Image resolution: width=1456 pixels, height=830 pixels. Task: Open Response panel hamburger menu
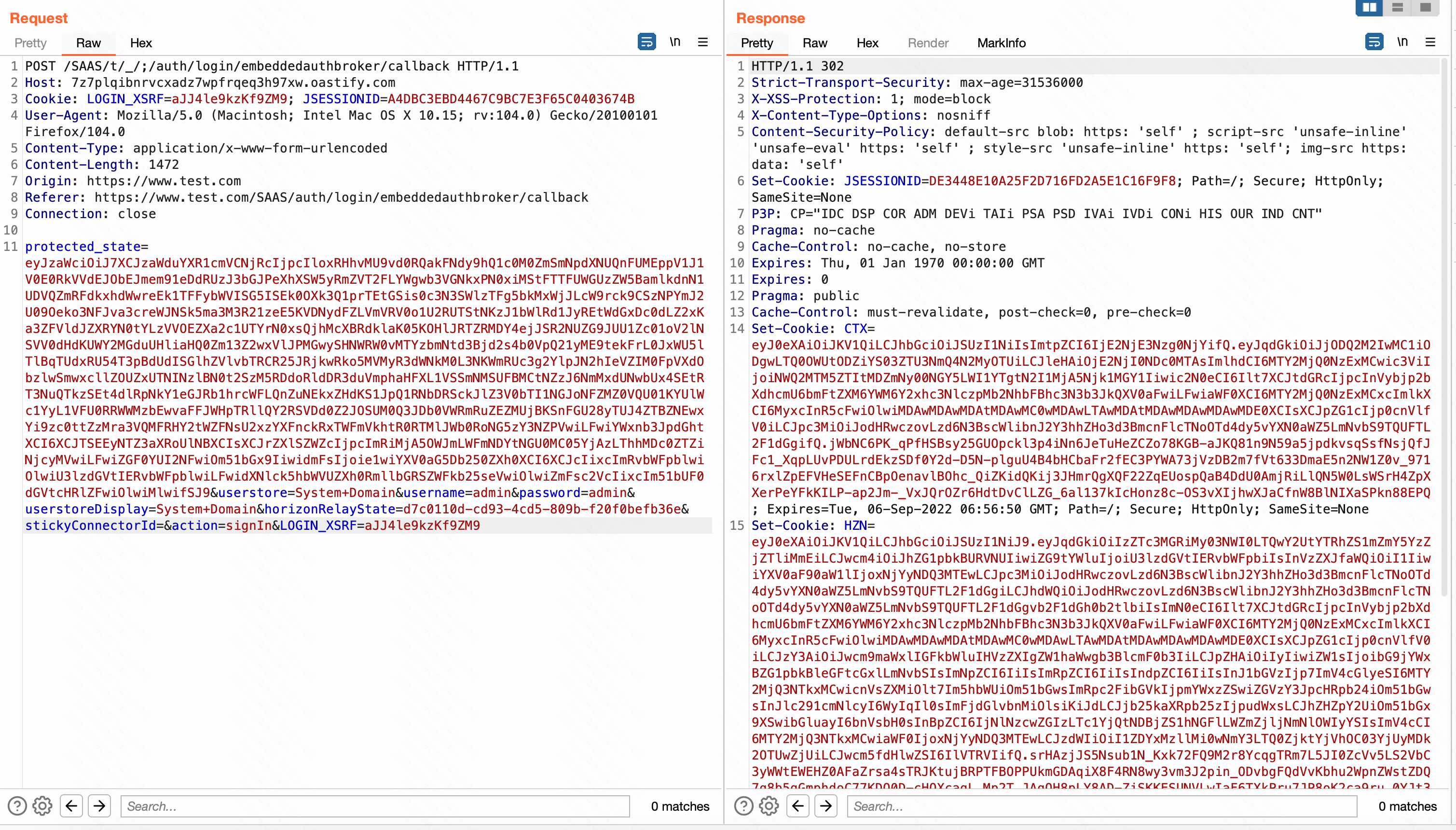[1430, 42]
